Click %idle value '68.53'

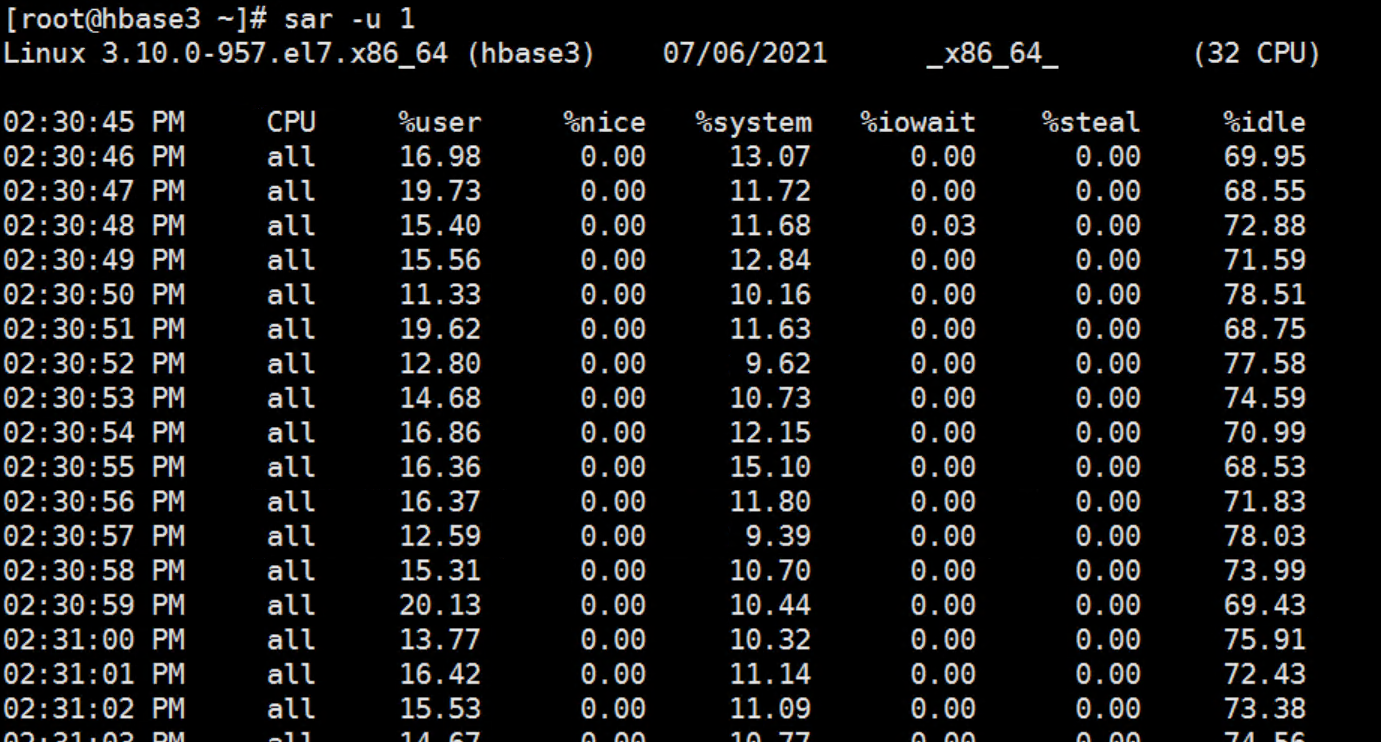pos(1265,467)
